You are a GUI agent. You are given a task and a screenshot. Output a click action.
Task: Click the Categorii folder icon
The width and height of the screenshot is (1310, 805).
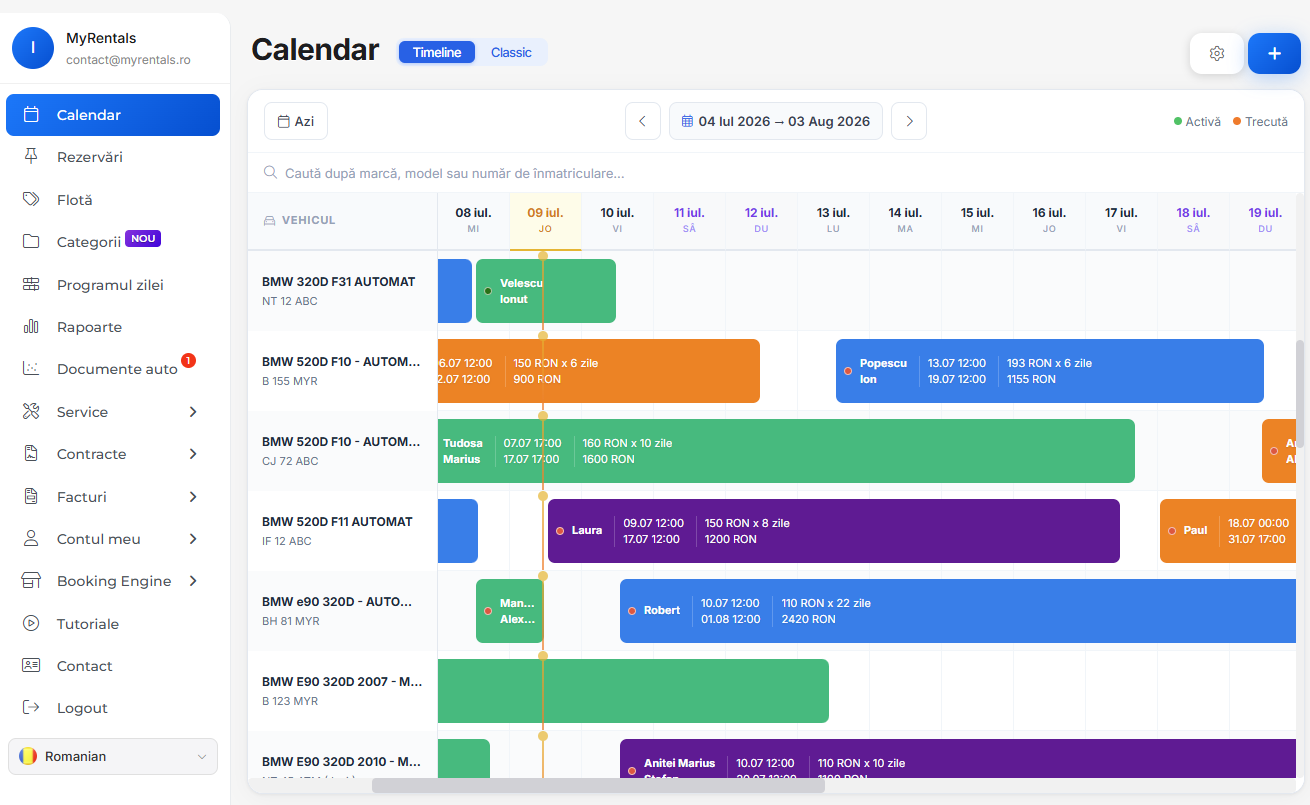pos(31,242)
